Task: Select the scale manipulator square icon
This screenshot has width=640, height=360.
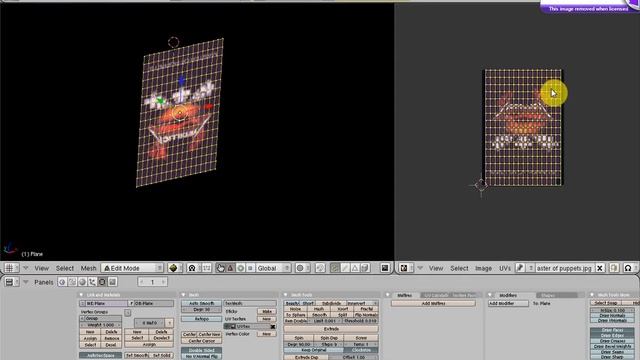Action: (250, 268)
